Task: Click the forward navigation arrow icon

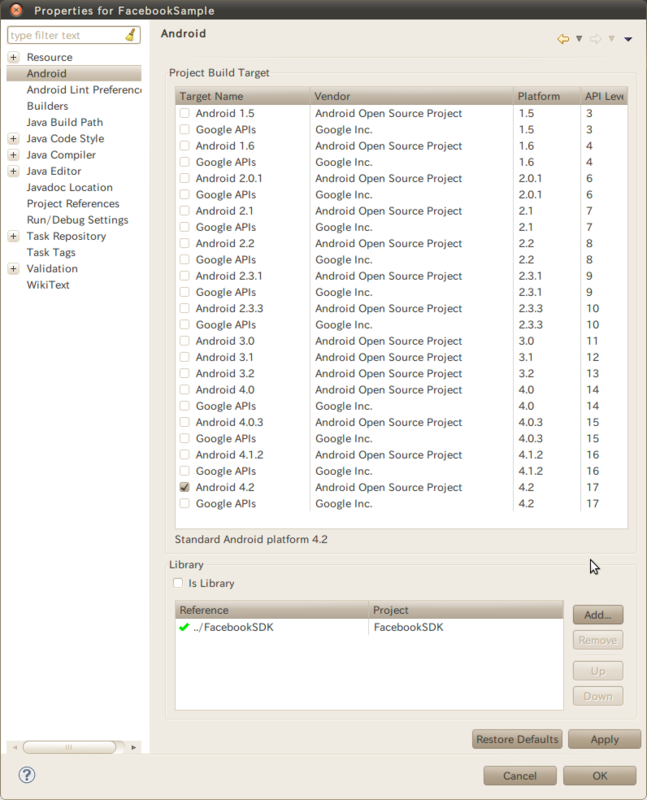Action: tap(595, 39)
